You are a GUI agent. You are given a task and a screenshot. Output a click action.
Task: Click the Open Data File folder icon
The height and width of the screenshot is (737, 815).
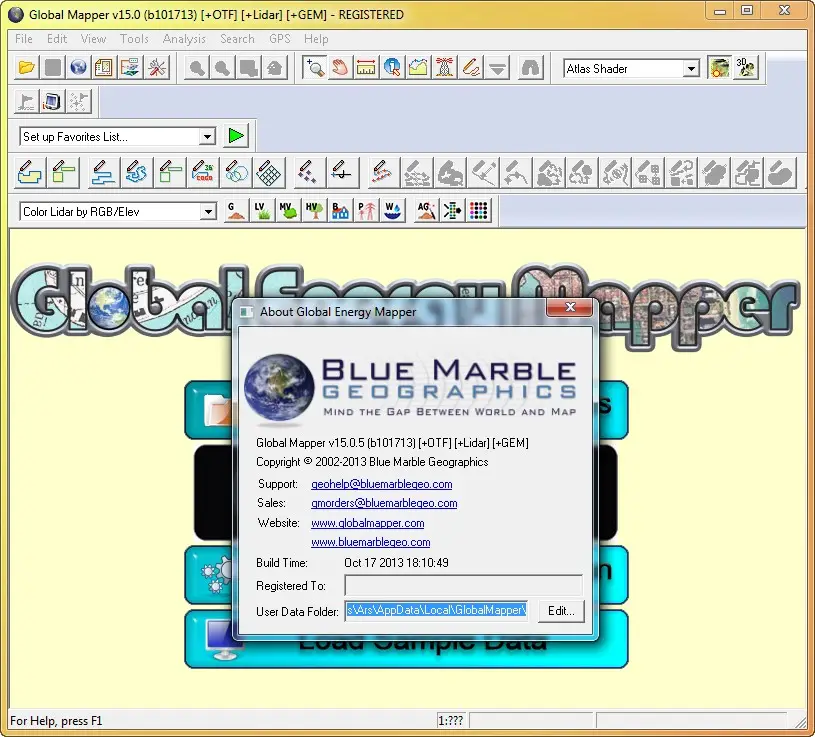point(27,68)
